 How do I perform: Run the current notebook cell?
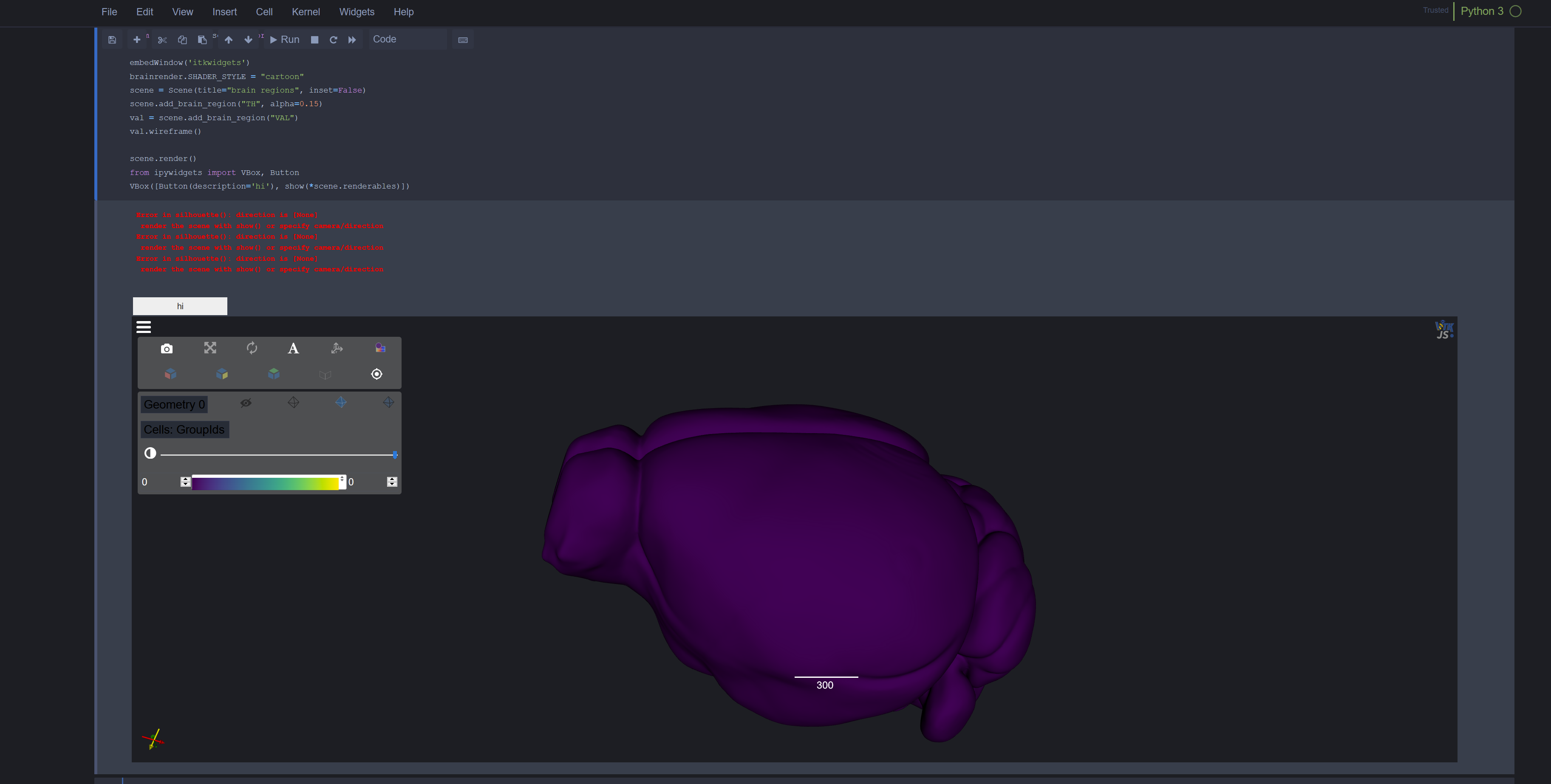(284, 39)
